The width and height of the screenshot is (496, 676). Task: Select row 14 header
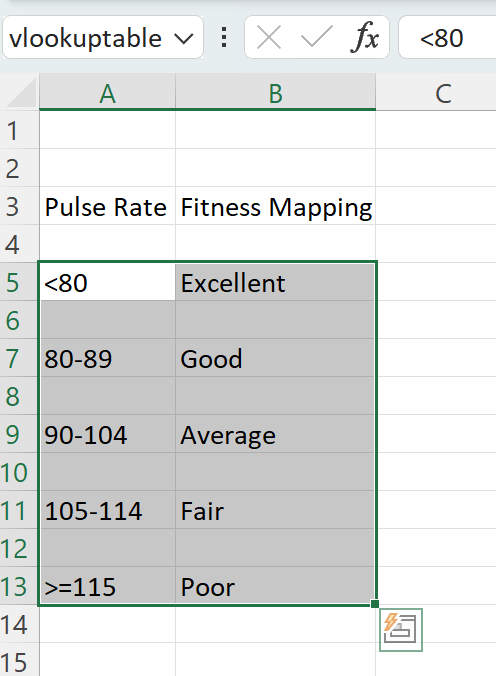[x=19, y=624]
